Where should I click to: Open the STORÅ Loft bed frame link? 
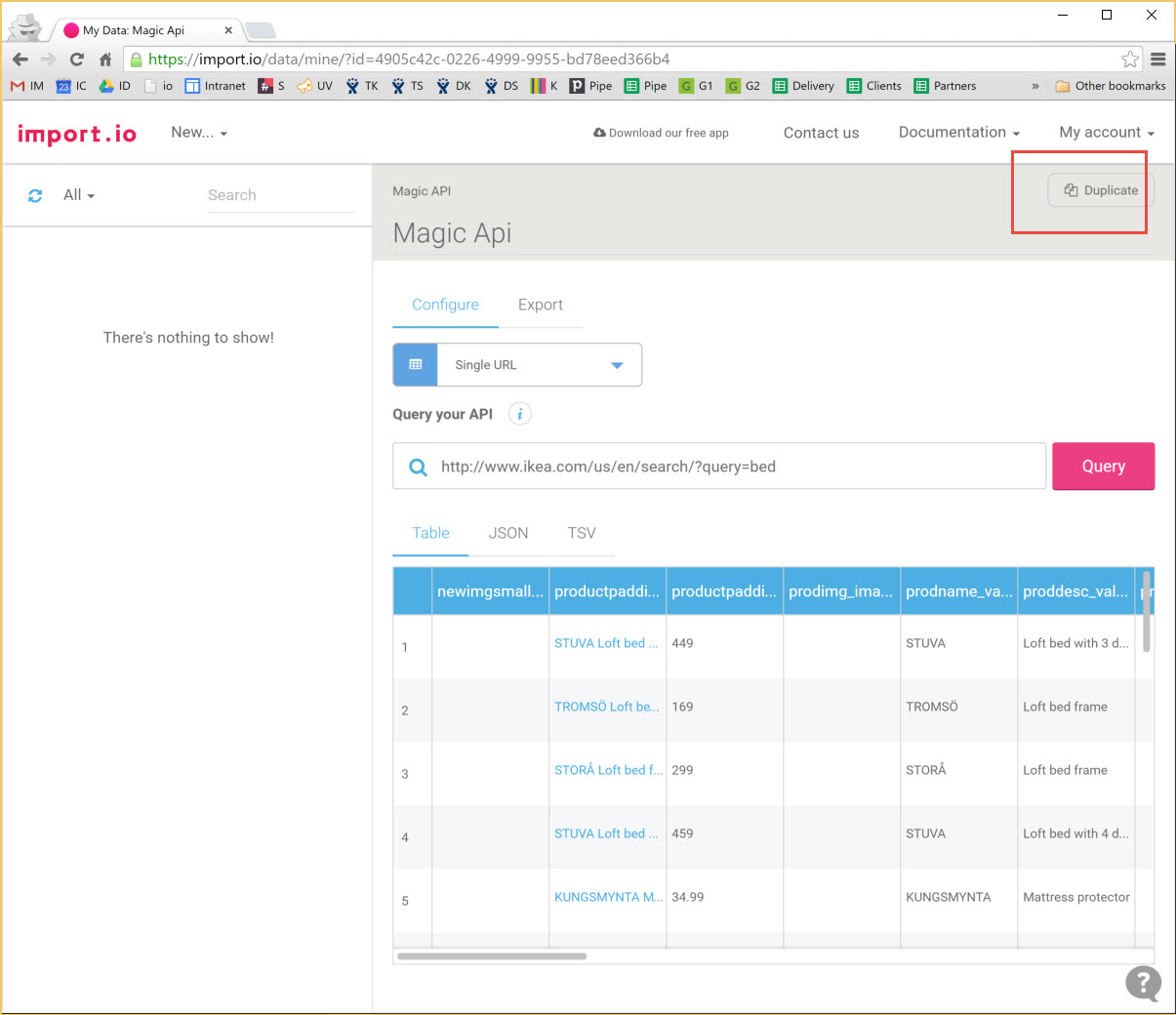(x=608, y=770)
